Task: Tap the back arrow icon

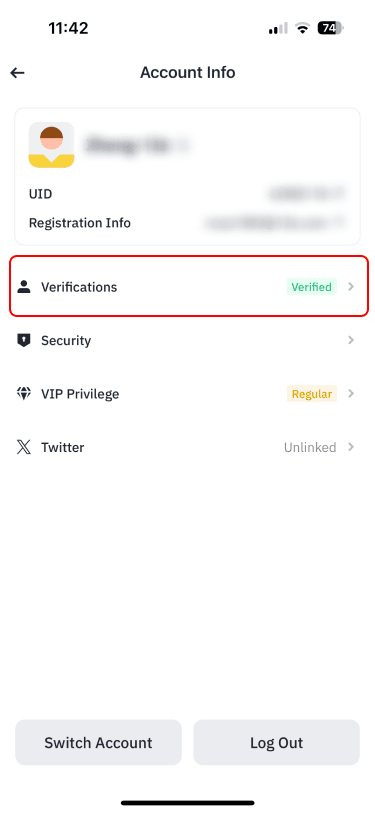Action: pyautogui.click(x=18, y=73)
